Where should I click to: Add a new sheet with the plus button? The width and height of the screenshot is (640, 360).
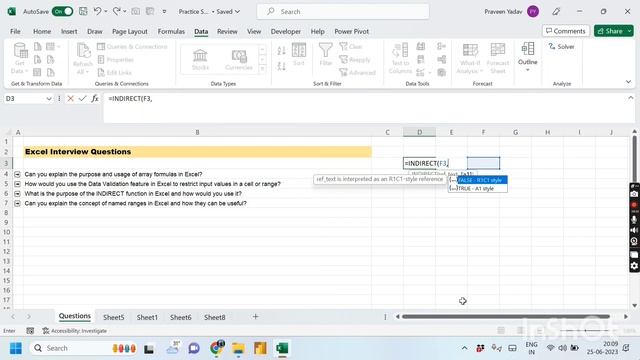click(256, 317)
